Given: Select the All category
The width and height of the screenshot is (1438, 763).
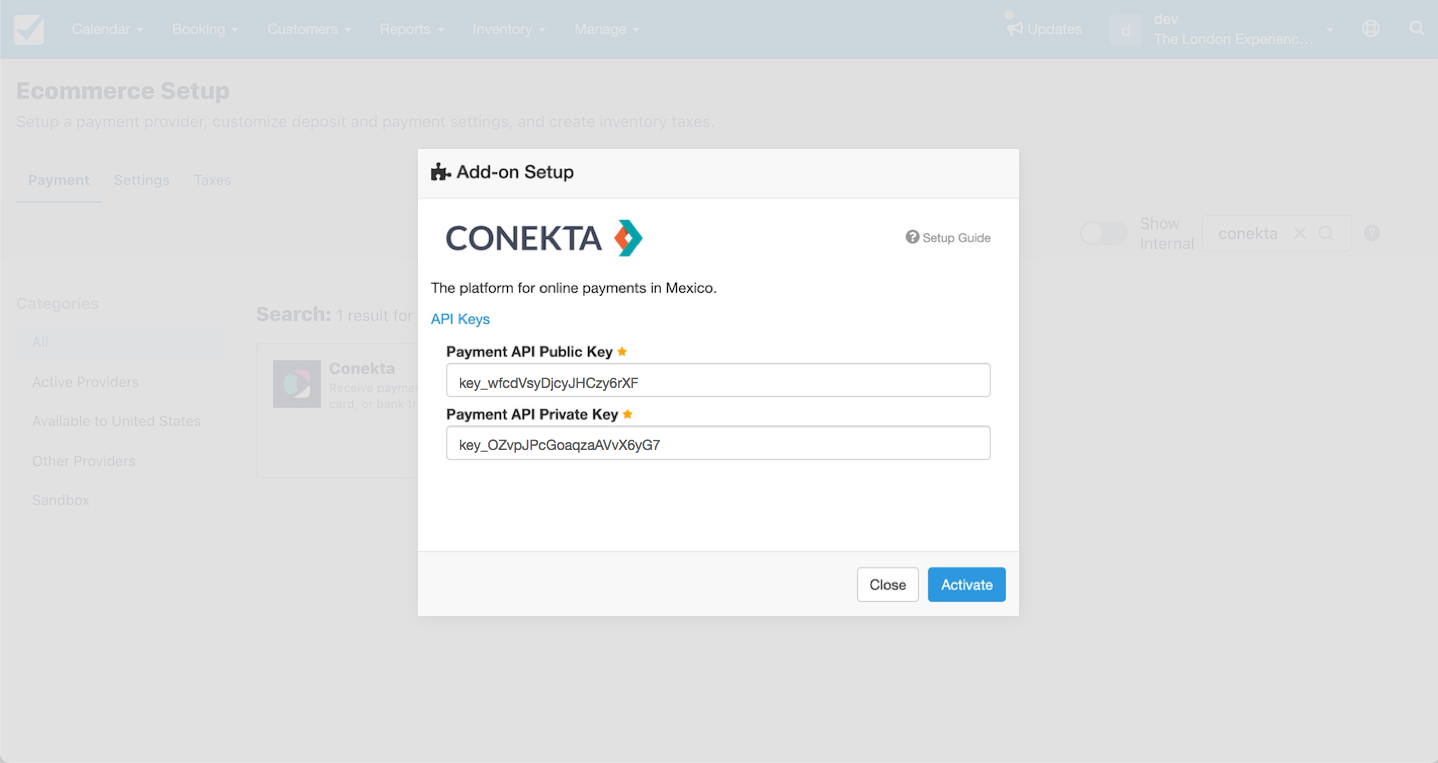Looking at the screenshot, I should click(x=122, y=342).
